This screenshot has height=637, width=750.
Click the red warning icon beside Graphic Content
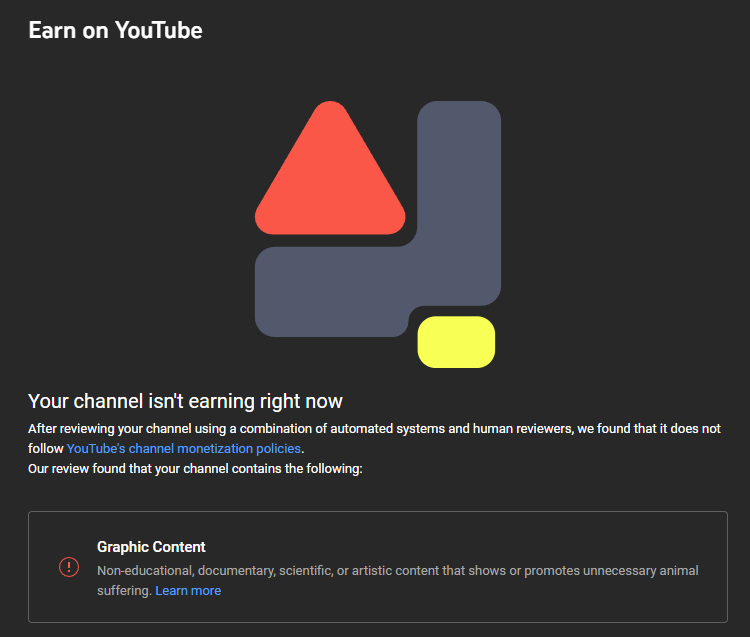(69, 567)
